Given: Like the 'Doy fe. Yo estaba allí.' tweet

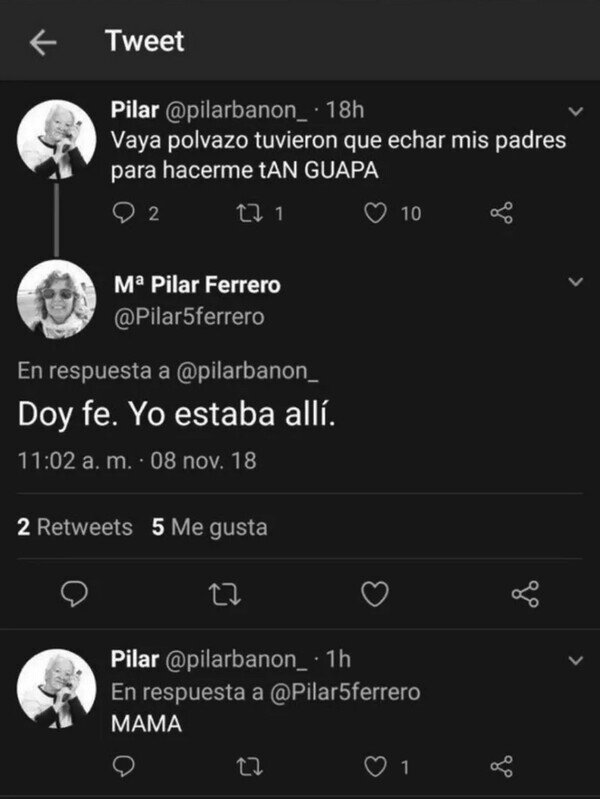Looking at the screenshot, I should click(374, 596).
